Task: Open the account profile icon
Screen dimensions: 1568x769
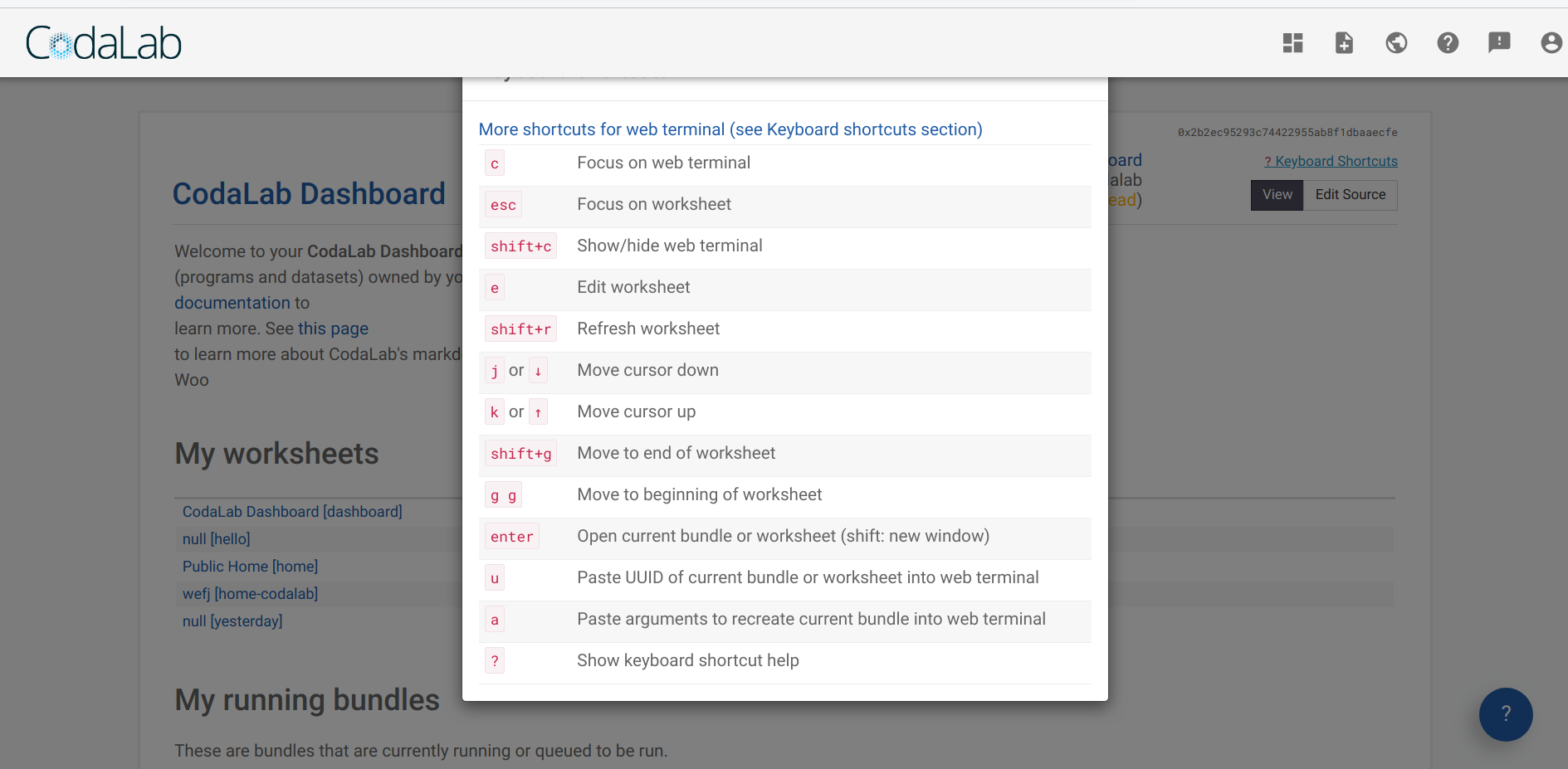Action: pyautogui.click(x=1551, y=42)
